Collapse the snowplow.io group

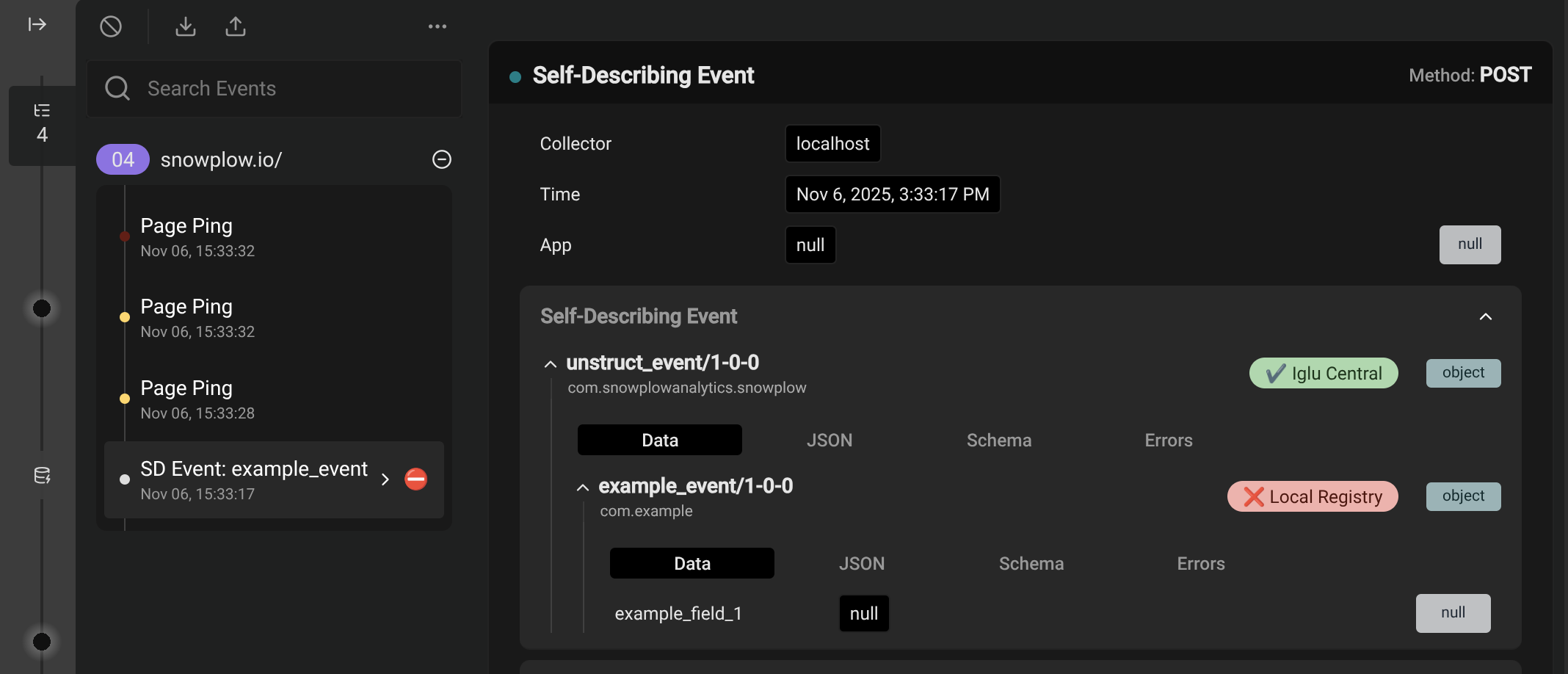tap(442, 159)
